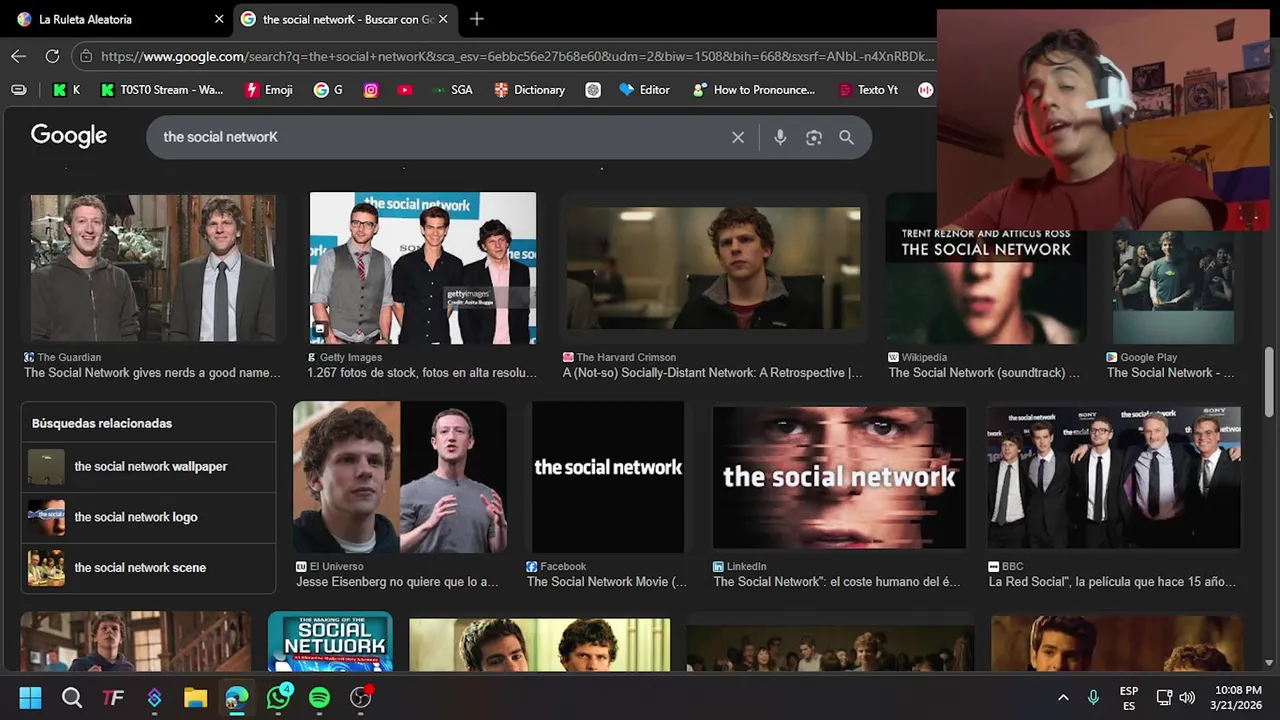
Task: Open WhatsApp from the taskbar
Action: pyautogui.click(x=279, y=697)
